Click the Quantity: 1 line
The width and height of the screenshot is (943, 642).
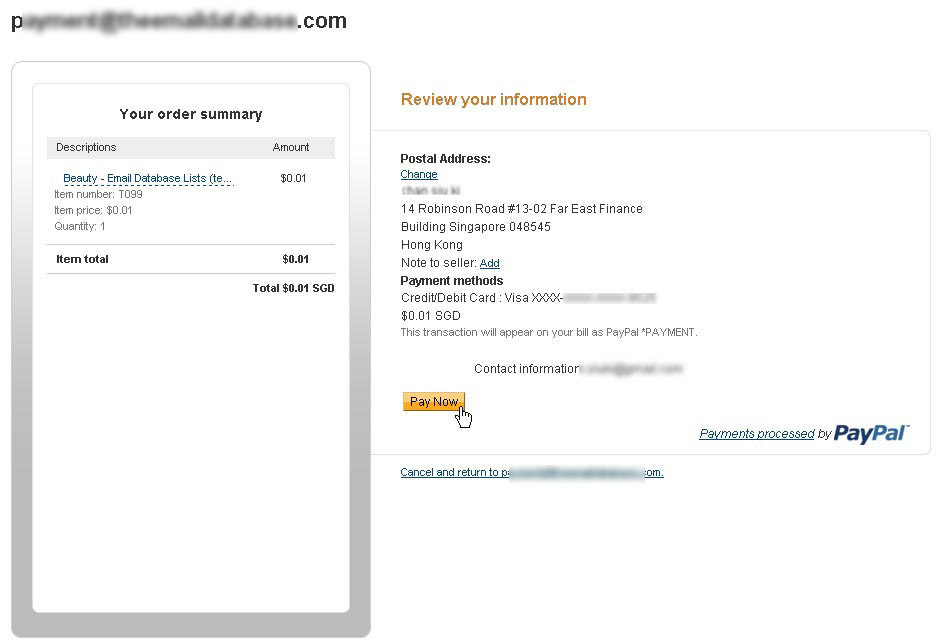[79, 227]
